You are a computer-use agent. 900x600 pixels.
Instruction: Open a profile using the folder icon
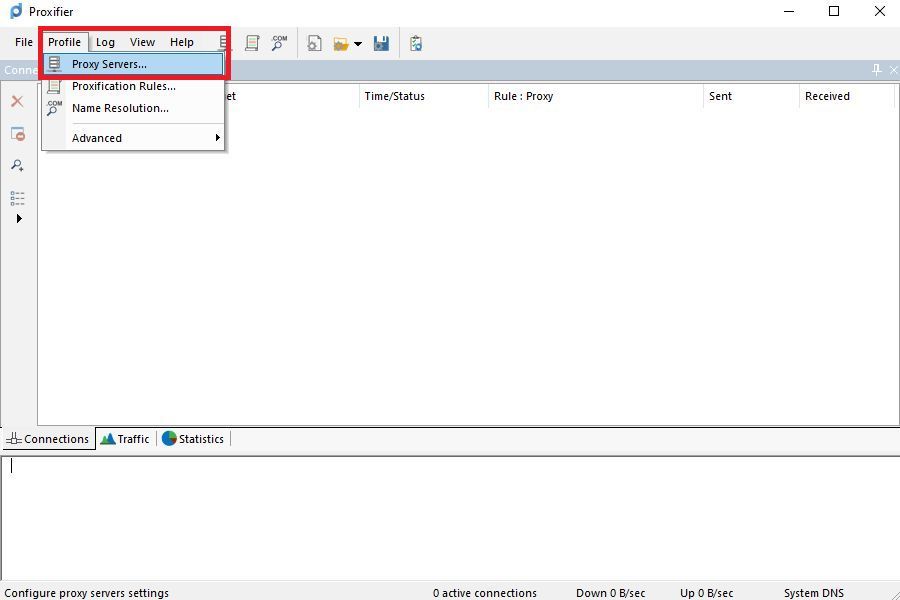pos(341,44)
